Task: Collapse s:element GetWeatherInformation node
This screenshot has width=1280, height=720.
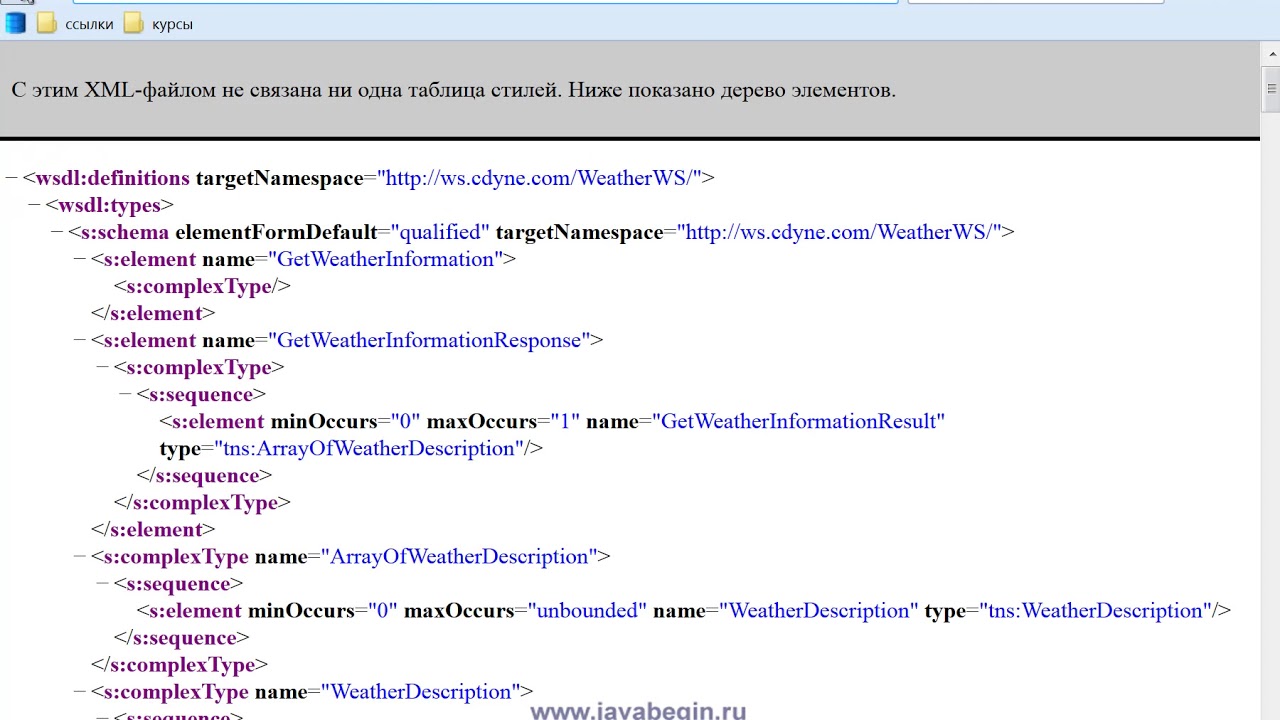Action: 81,259
